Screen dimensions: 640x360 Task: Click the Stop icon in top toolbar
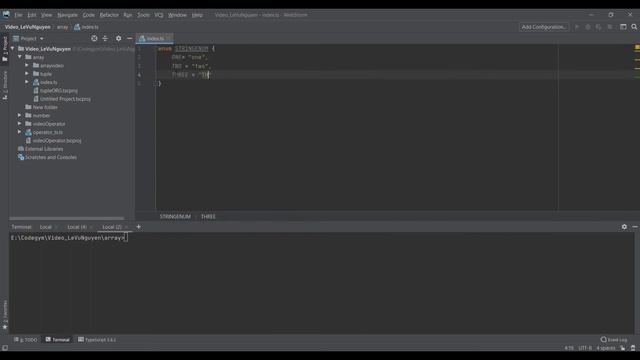point(610,27)
